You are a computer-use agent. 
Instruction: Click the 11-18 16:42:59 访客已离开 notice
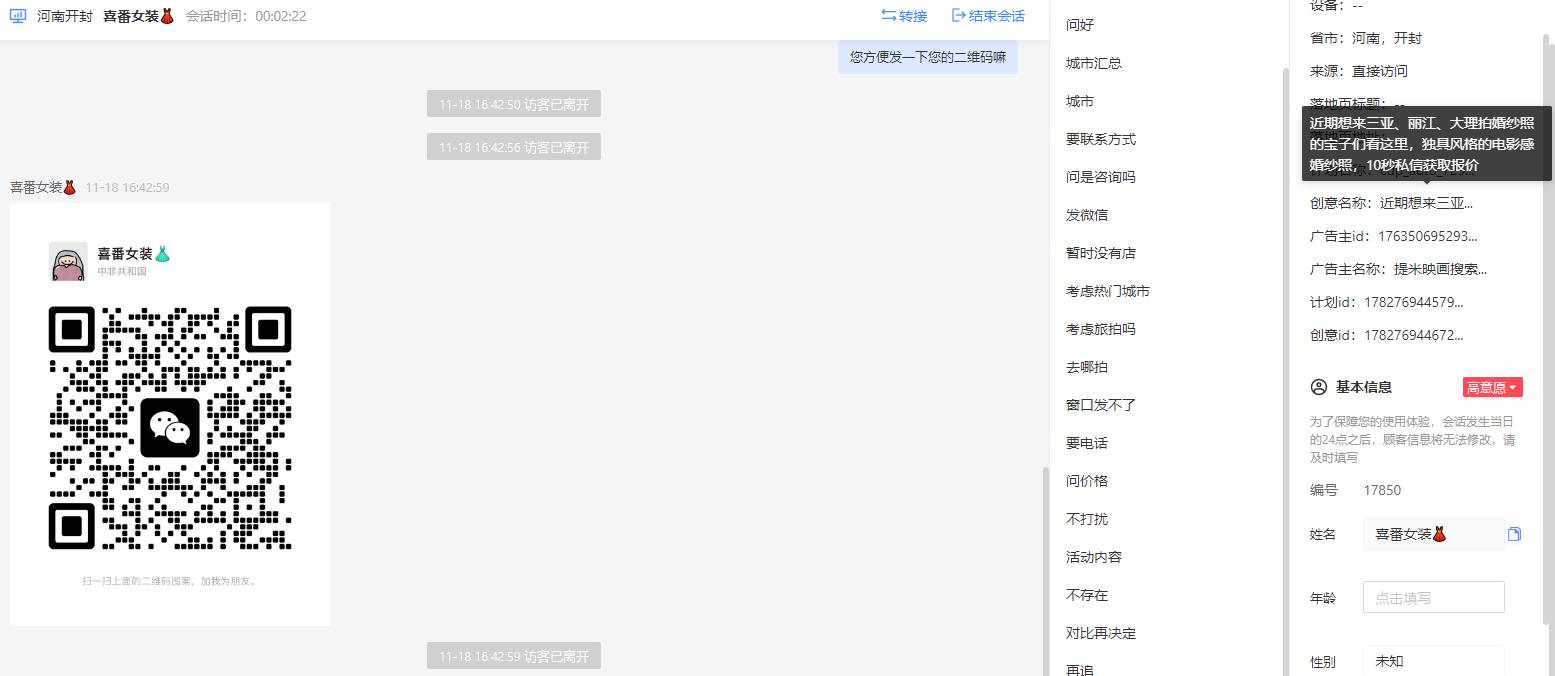[x=514, y=656]
